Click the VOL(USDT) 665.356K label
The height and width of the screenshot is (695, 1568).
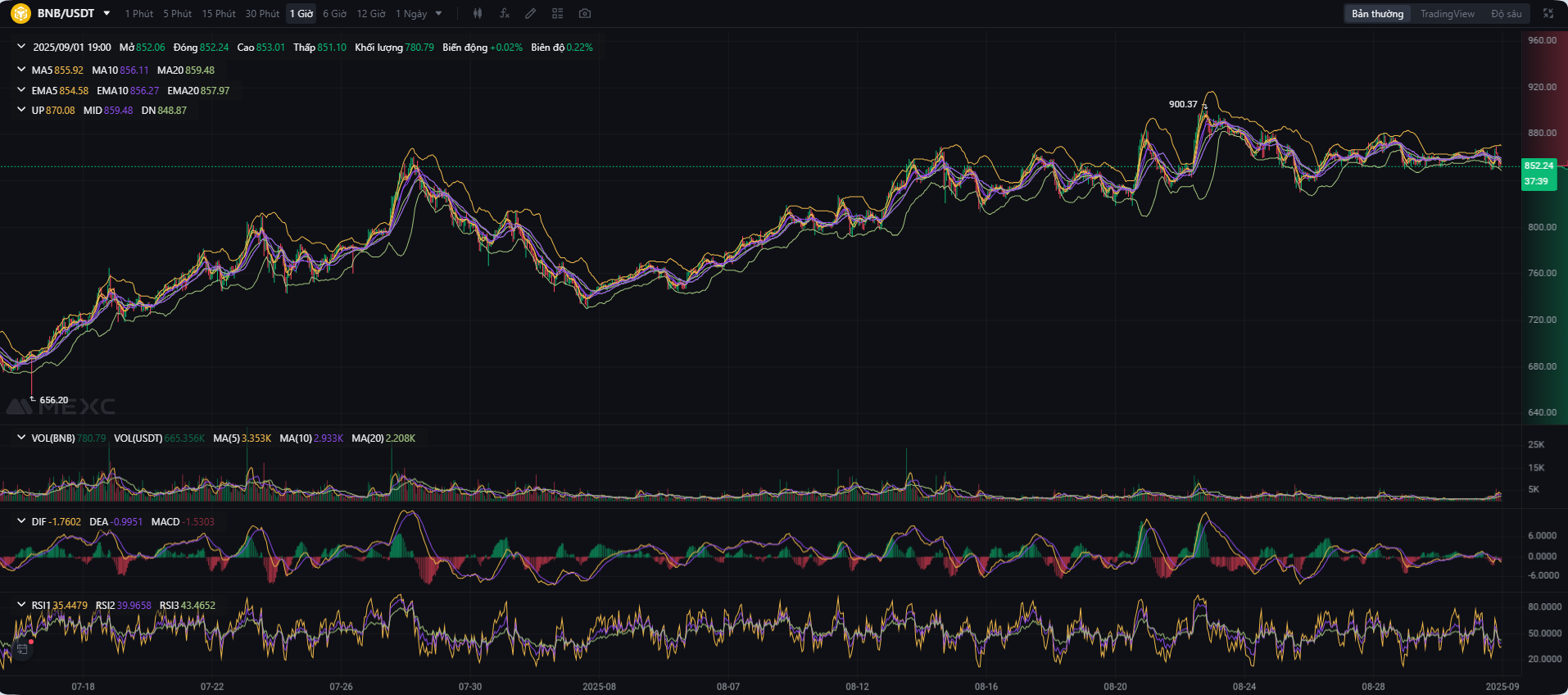[x=159, y=438]
